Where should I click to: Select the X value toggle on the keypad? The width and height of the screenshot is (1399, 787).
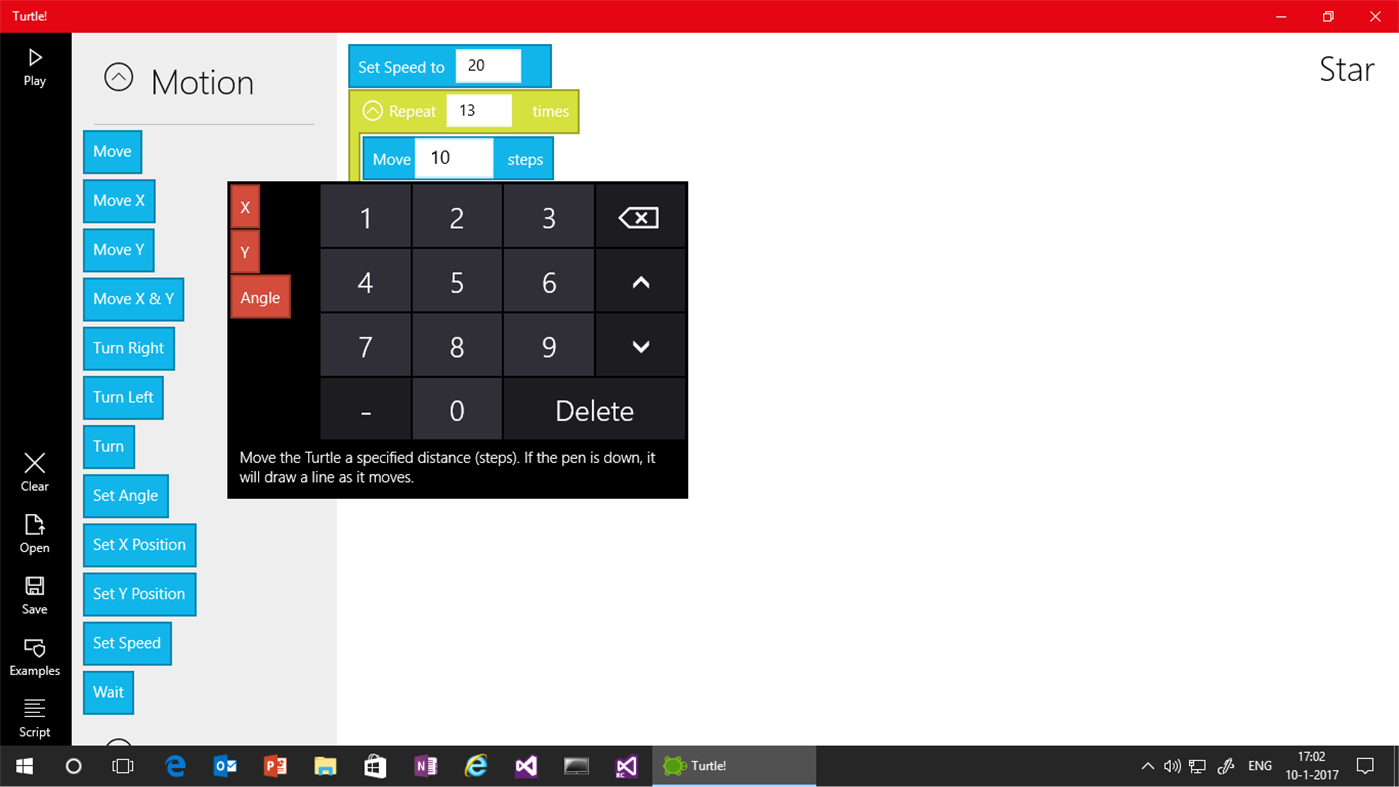[x=245, y=206]
